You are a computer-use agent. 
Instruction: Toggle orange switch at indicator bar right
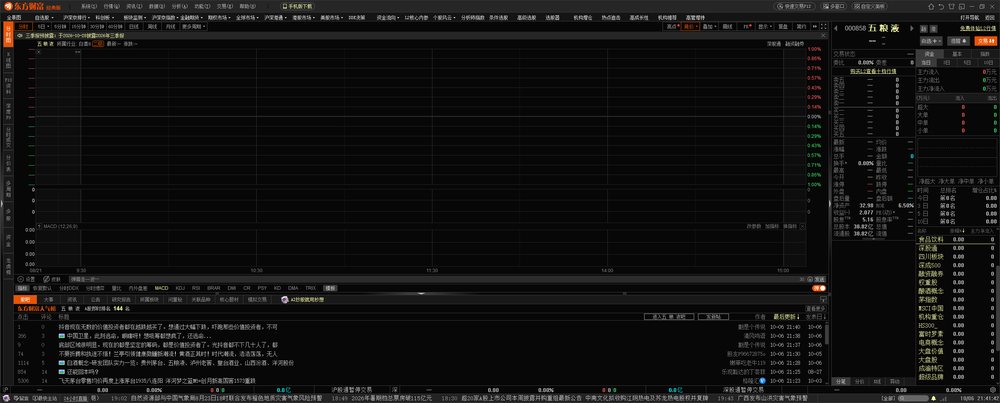[819, 288]
